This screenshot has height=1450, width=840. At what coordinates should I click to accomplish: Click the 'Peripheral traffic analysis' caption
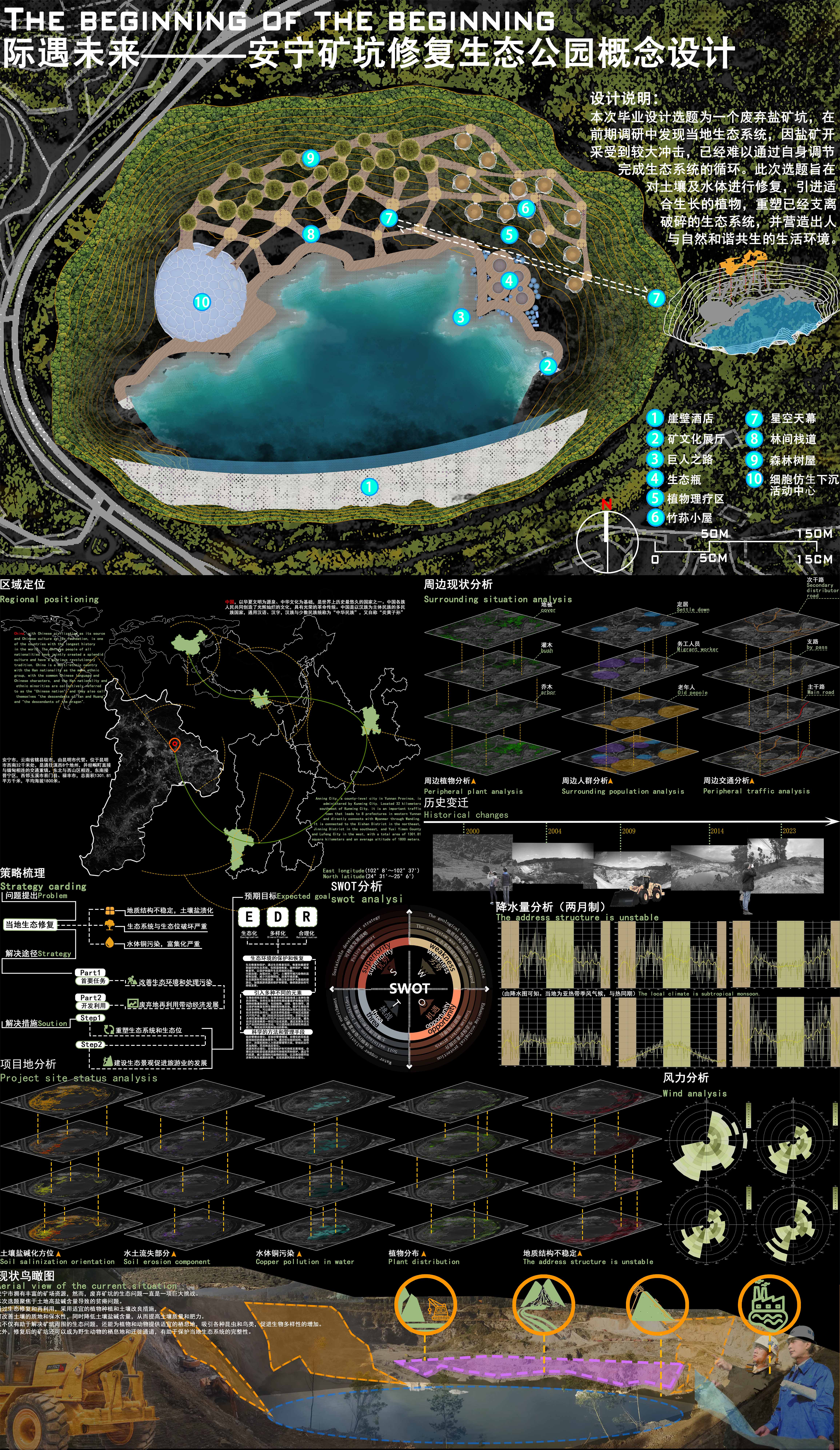pyautogui.click(x=757, y=791)
